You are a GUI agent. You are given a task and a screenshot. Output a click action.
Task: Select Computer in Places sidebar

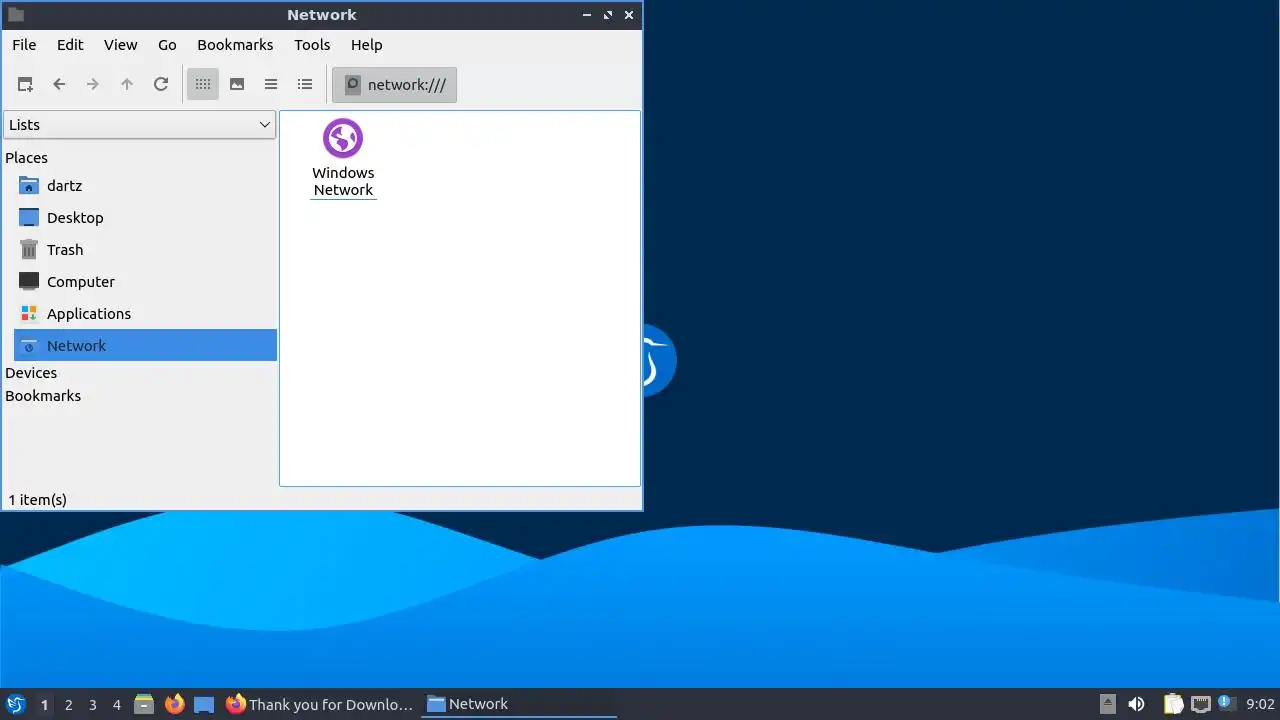145,282
